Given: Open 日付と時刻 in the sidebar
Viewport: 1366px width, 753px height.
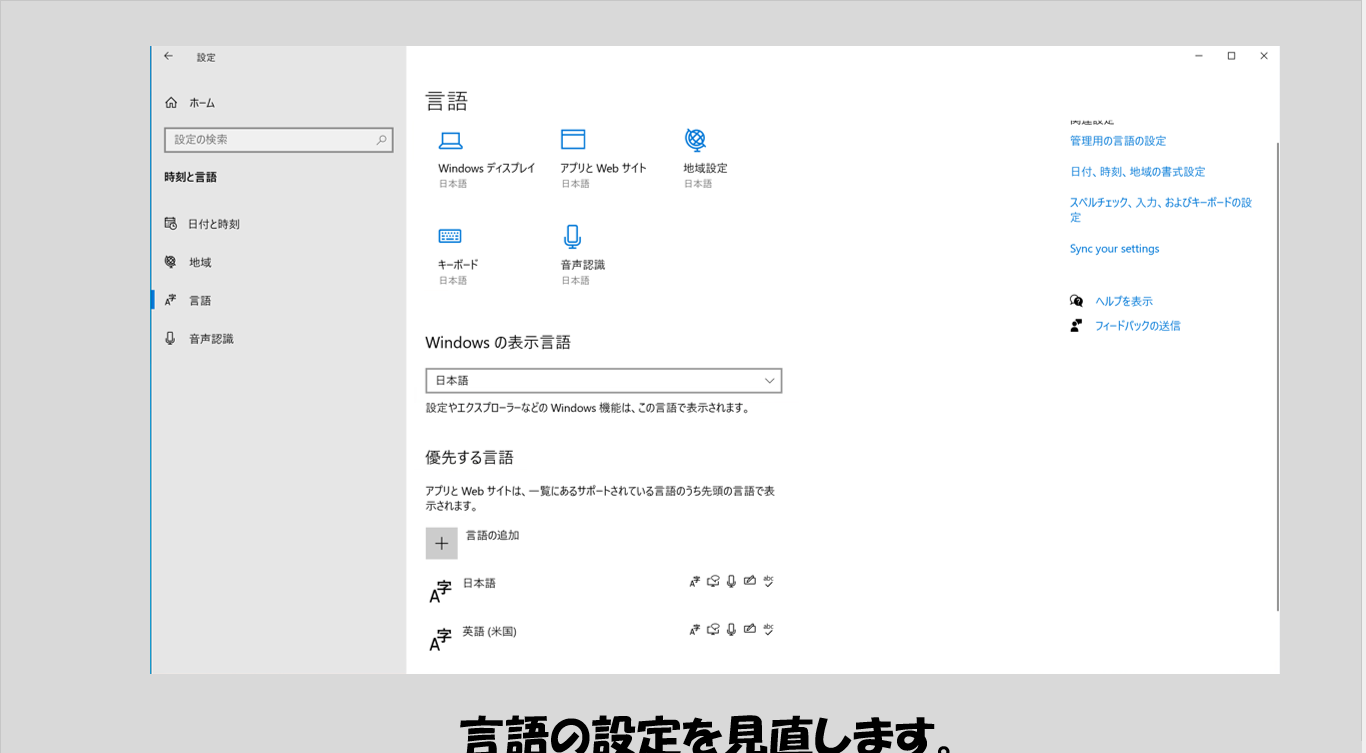Looking at the screenshot, I should [214, 224].
